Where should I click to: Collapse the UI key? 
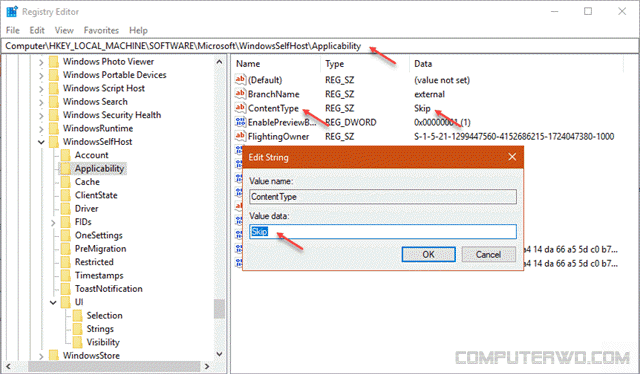(x=53, y=303)
